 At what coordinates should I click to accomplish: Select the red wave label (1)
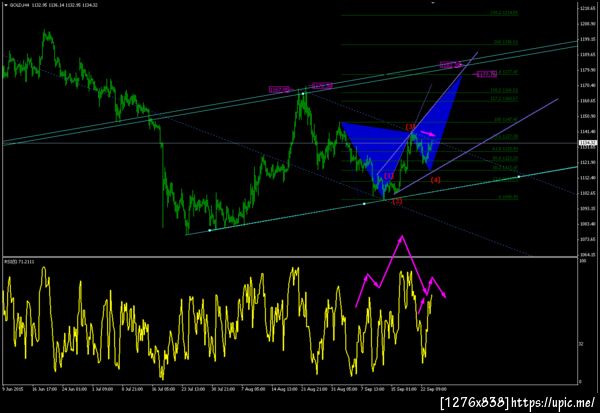coord(389,176)
